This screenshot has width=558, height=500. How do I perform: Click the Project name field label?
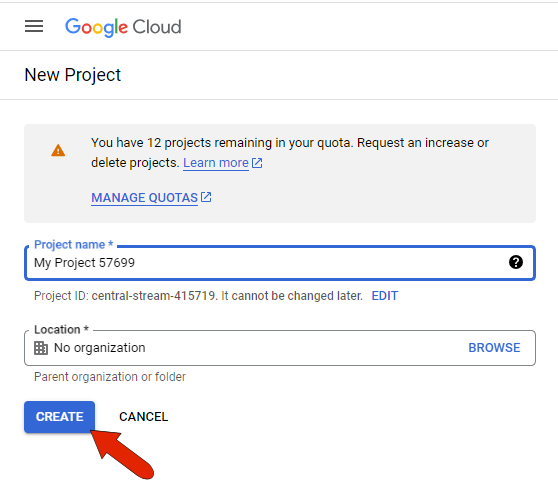pos(73,244)
